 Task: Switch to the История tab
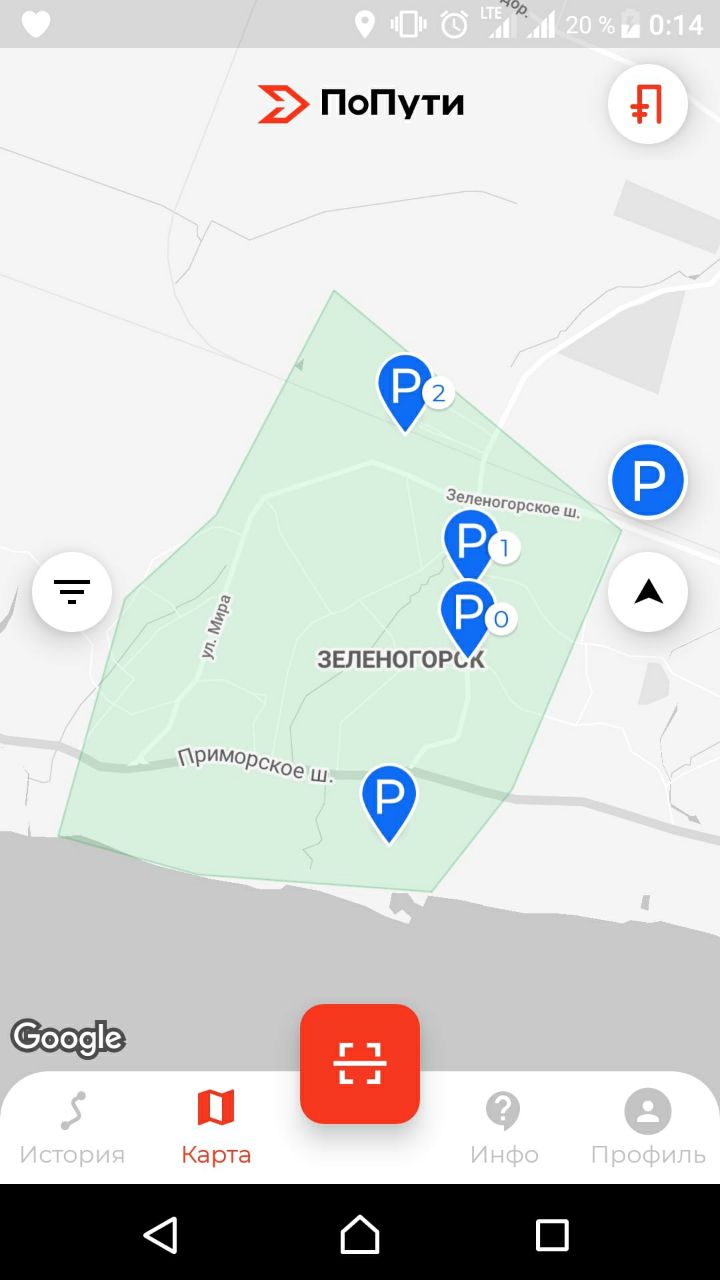[72, 1128]
